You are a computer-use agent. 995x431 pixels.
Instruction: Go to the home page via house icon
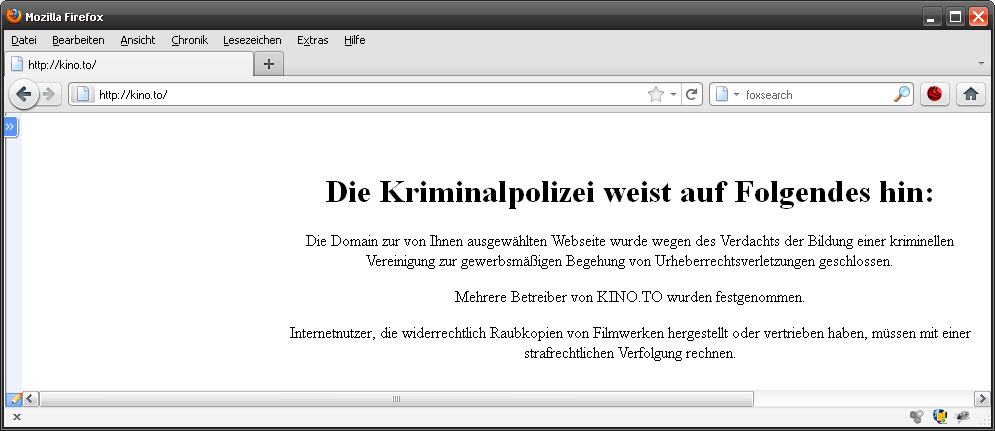(969, 94)
